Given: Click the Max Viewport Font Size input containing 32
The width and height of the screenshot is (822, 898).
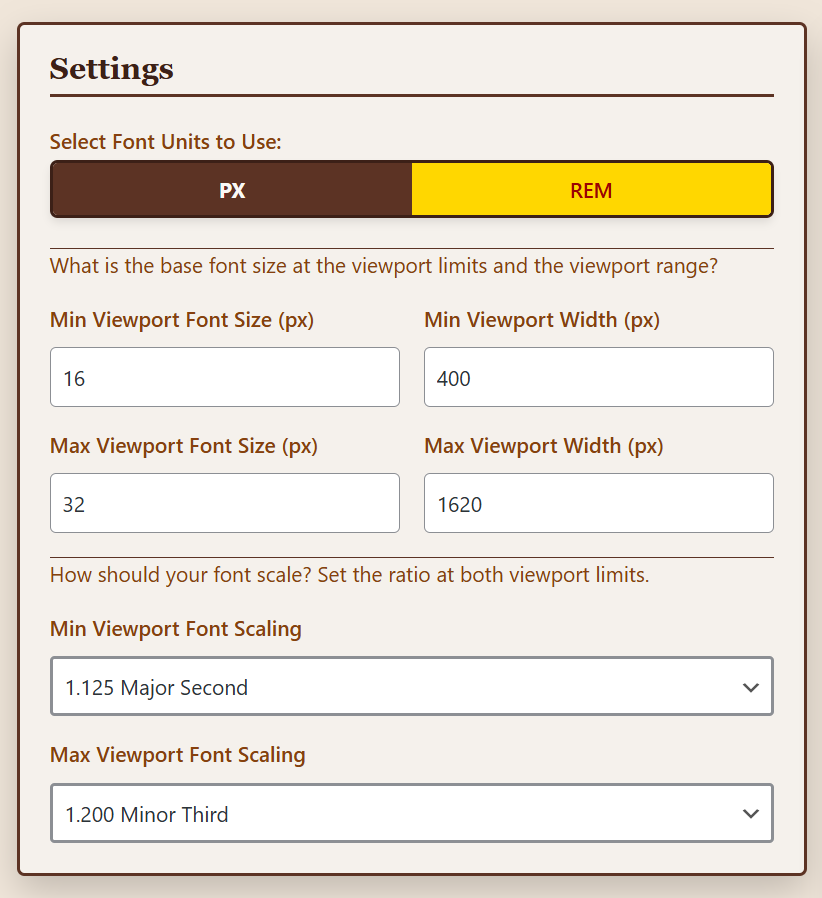Looking at the screenshot, I should pyautogui.click(x=224, y=503).
